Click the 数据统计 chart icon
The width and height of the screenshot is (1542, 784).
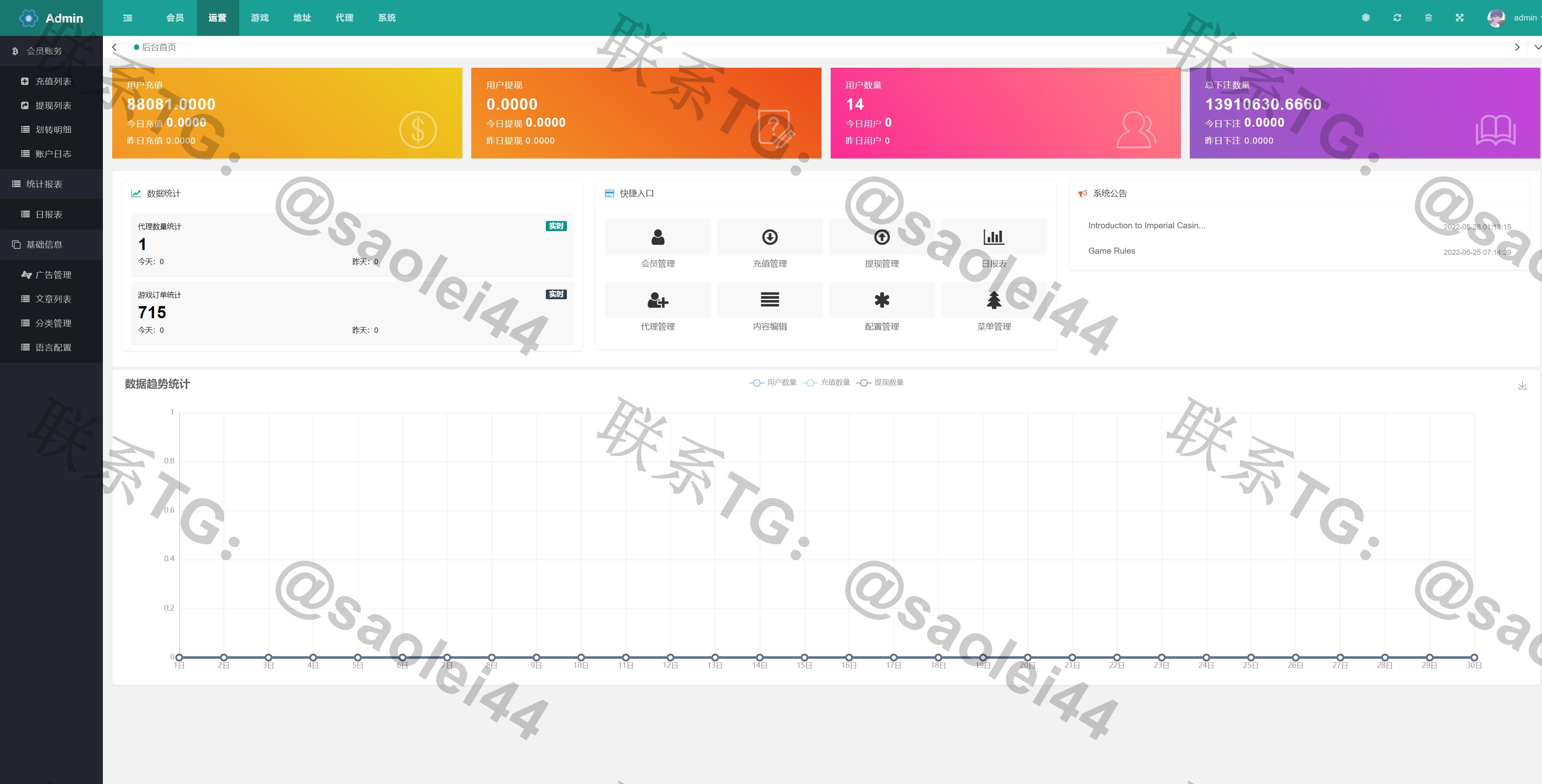(x=136, y=193)
